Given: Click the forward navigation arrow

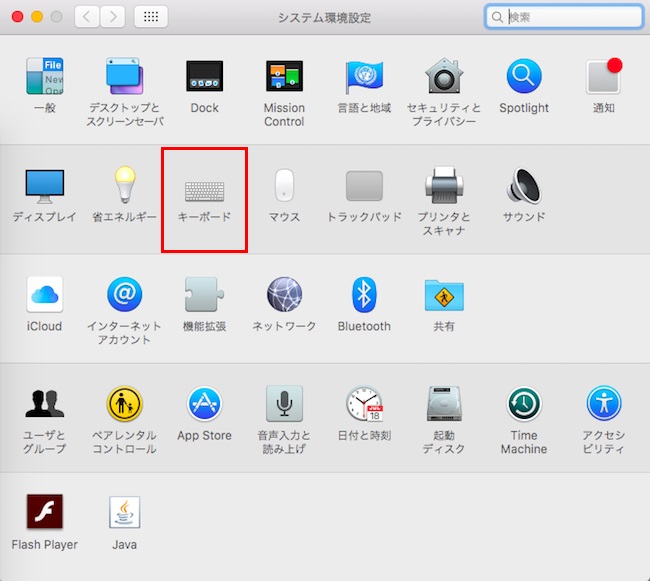Looking at the screenshot, I should (113, 17).
